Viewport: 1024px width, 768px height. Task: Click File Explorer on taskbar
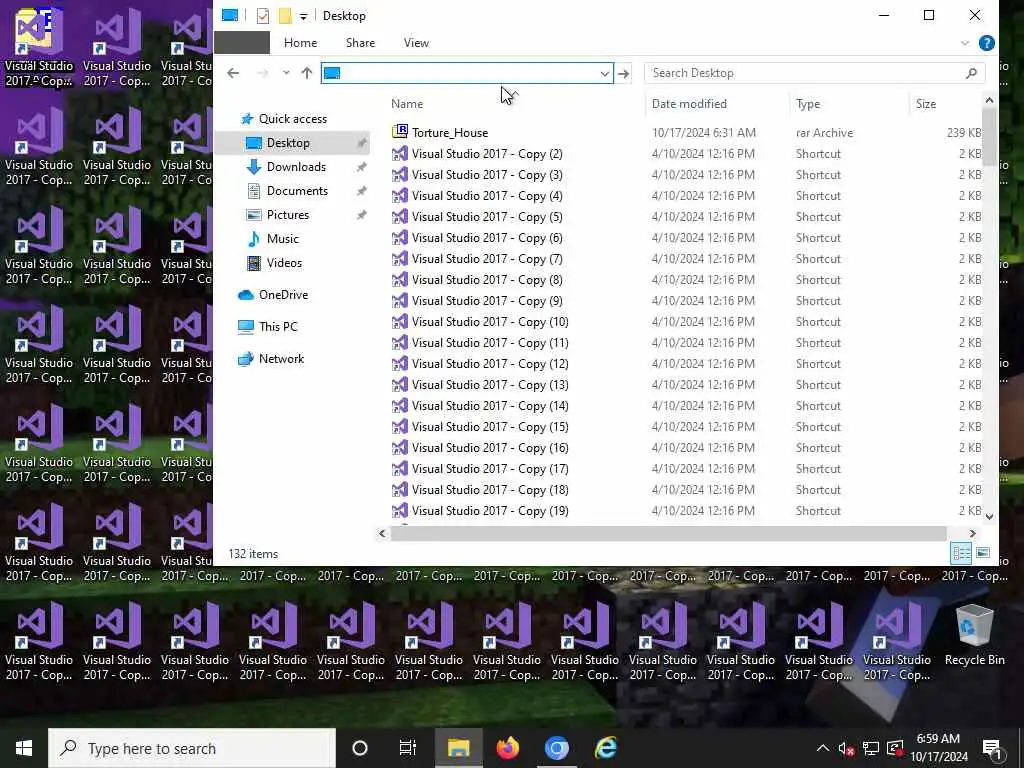click(458, 748)
